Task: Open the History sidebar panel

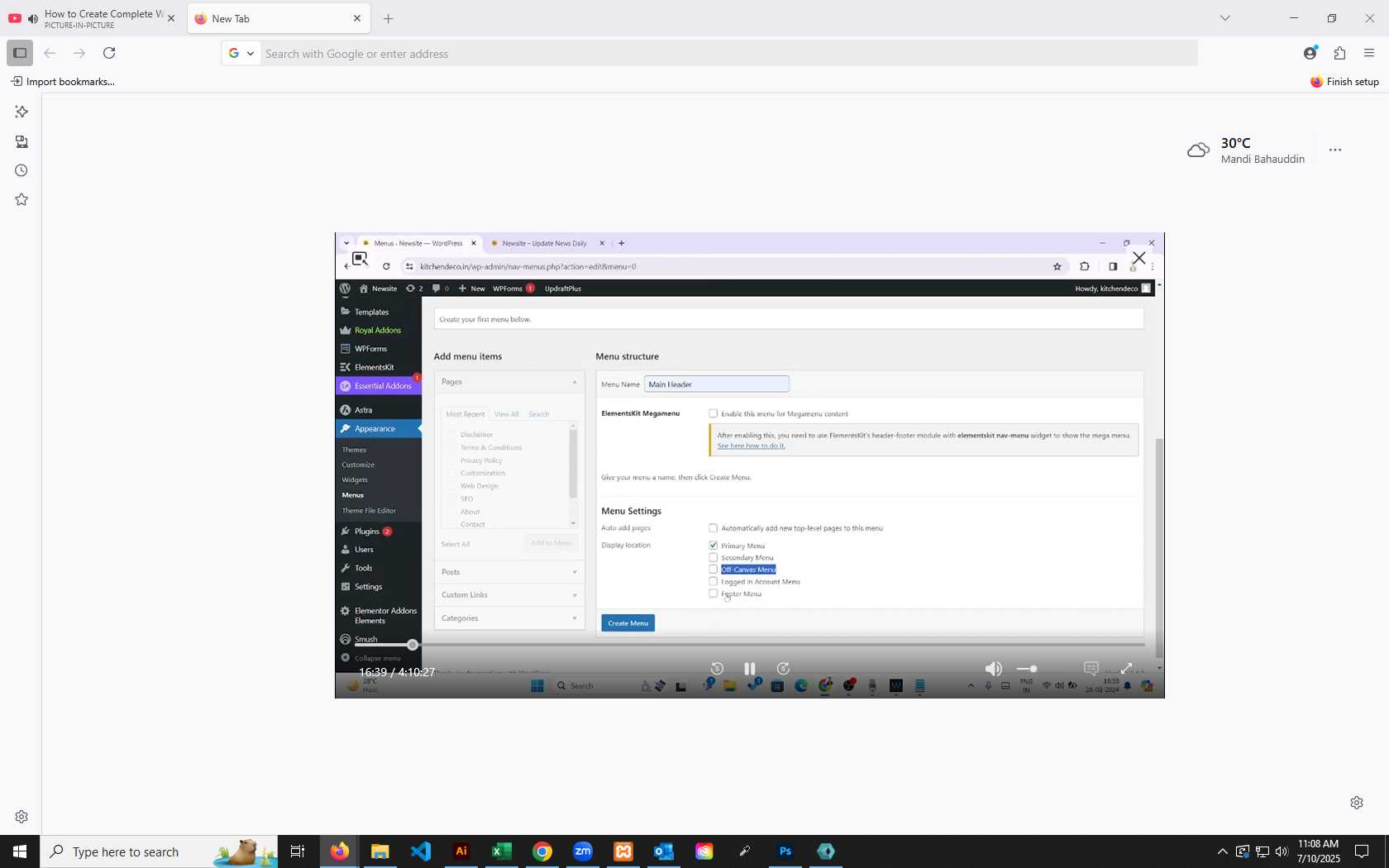Action: coord(21,170)
